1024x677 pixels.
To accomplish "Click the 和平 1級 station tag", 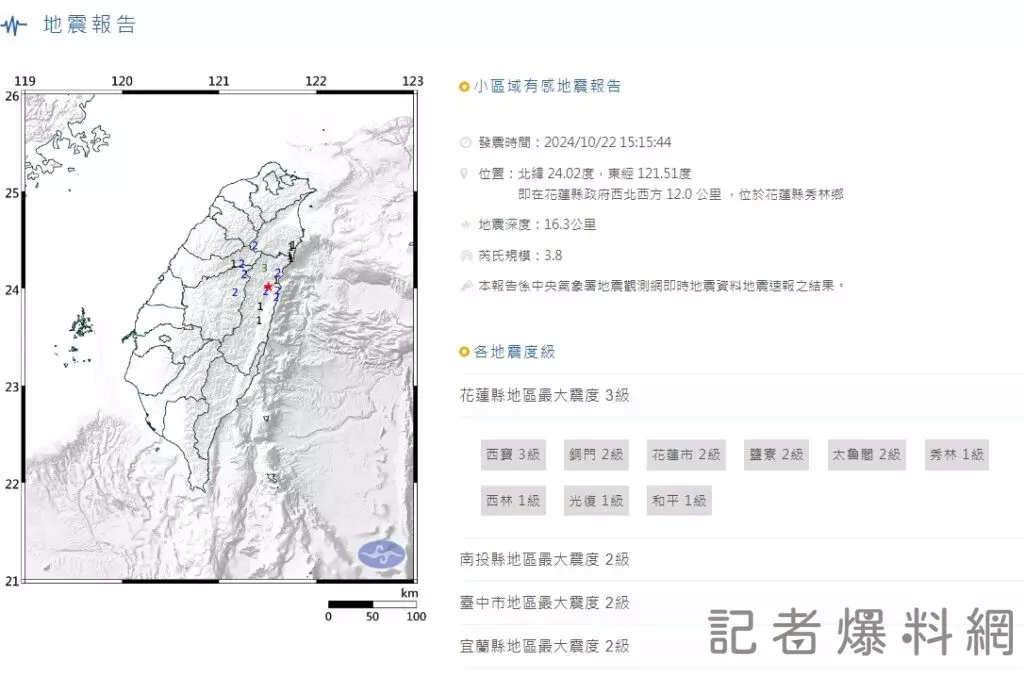I will [x=678, y=500].
